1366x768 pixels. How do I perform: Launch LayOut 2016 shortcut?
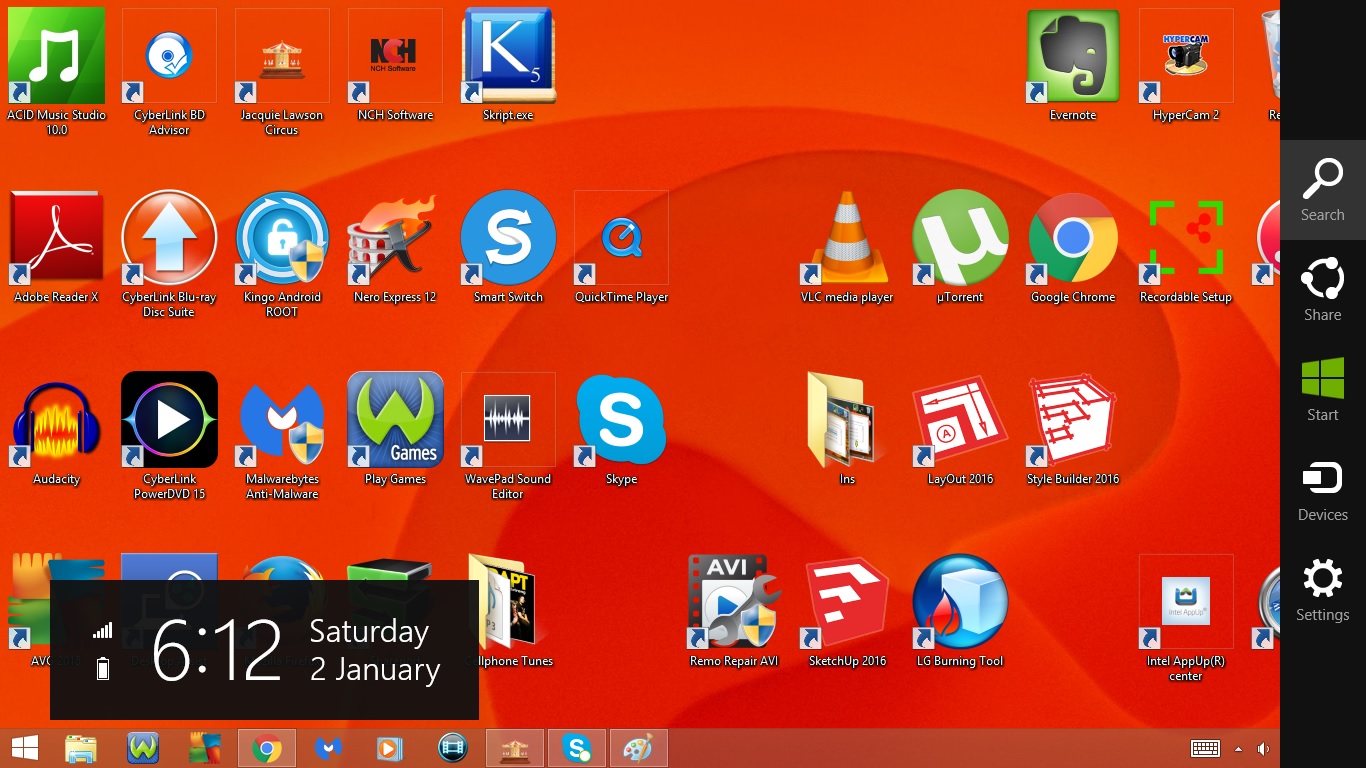960,430
